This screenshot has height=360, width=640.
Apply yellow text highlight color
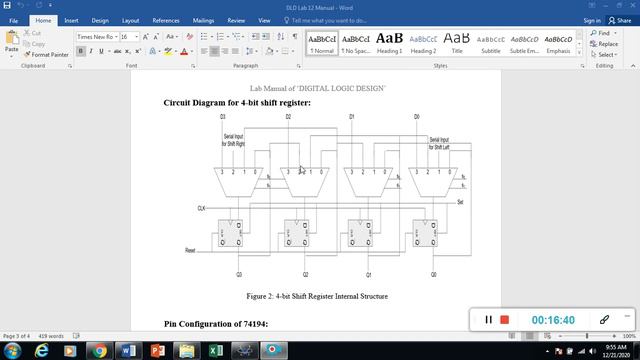[x=168, y=51]
